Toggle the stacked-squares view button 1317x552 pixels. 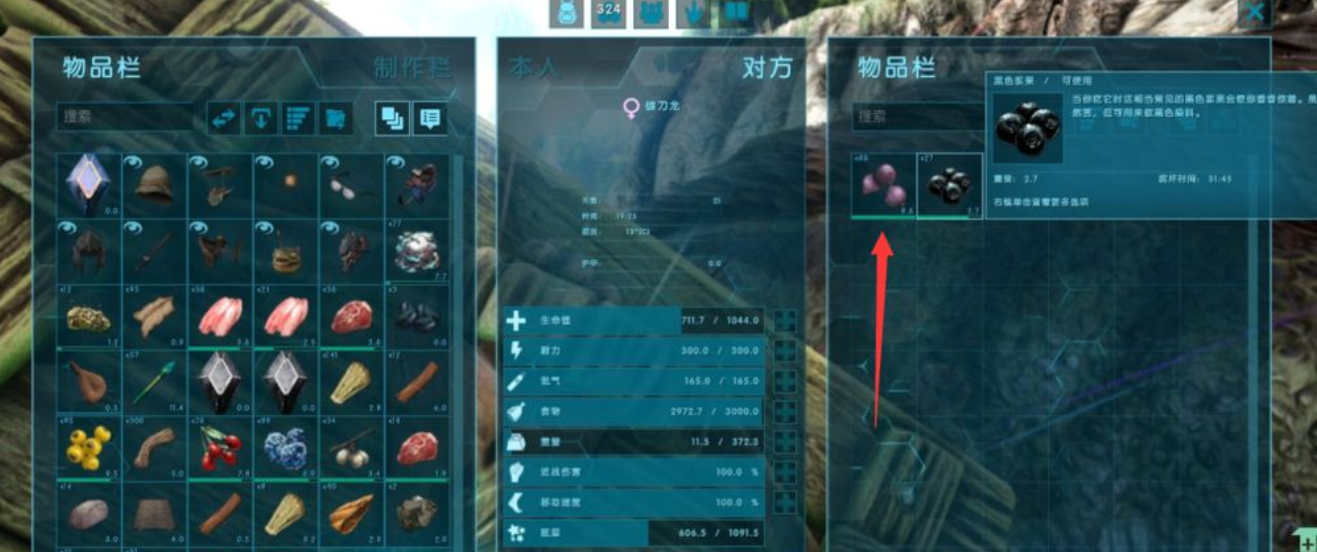coord(392,118)
